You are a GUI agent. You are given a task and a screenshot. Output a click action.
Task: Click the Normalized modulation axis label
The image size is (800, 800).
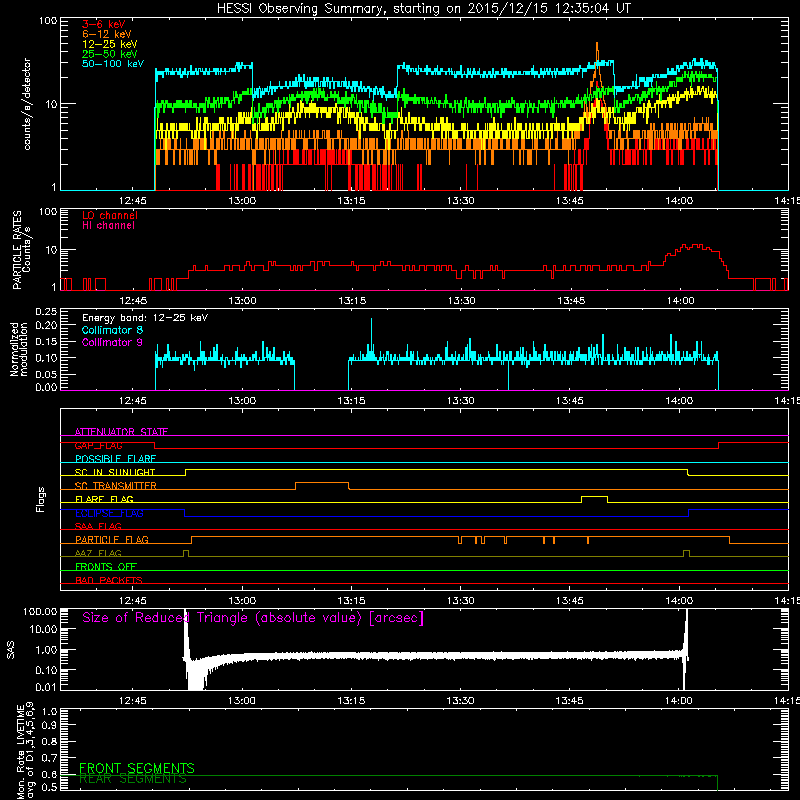tap(18, 349)
